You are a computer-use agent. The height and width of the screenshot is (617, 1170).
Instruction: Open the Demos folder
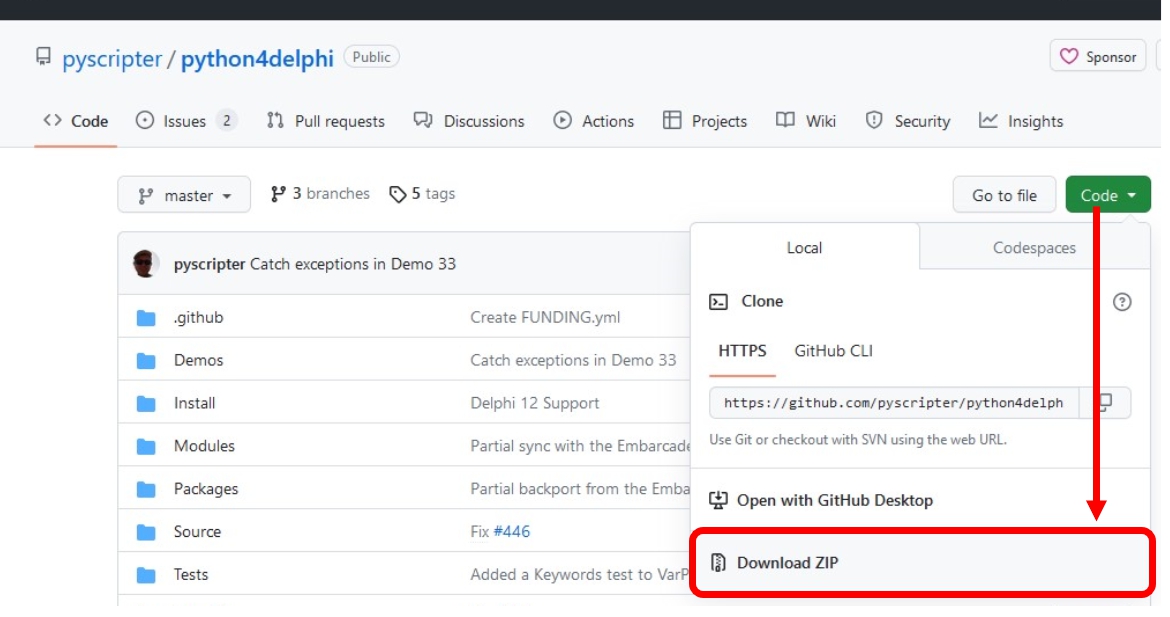[197, 360]
